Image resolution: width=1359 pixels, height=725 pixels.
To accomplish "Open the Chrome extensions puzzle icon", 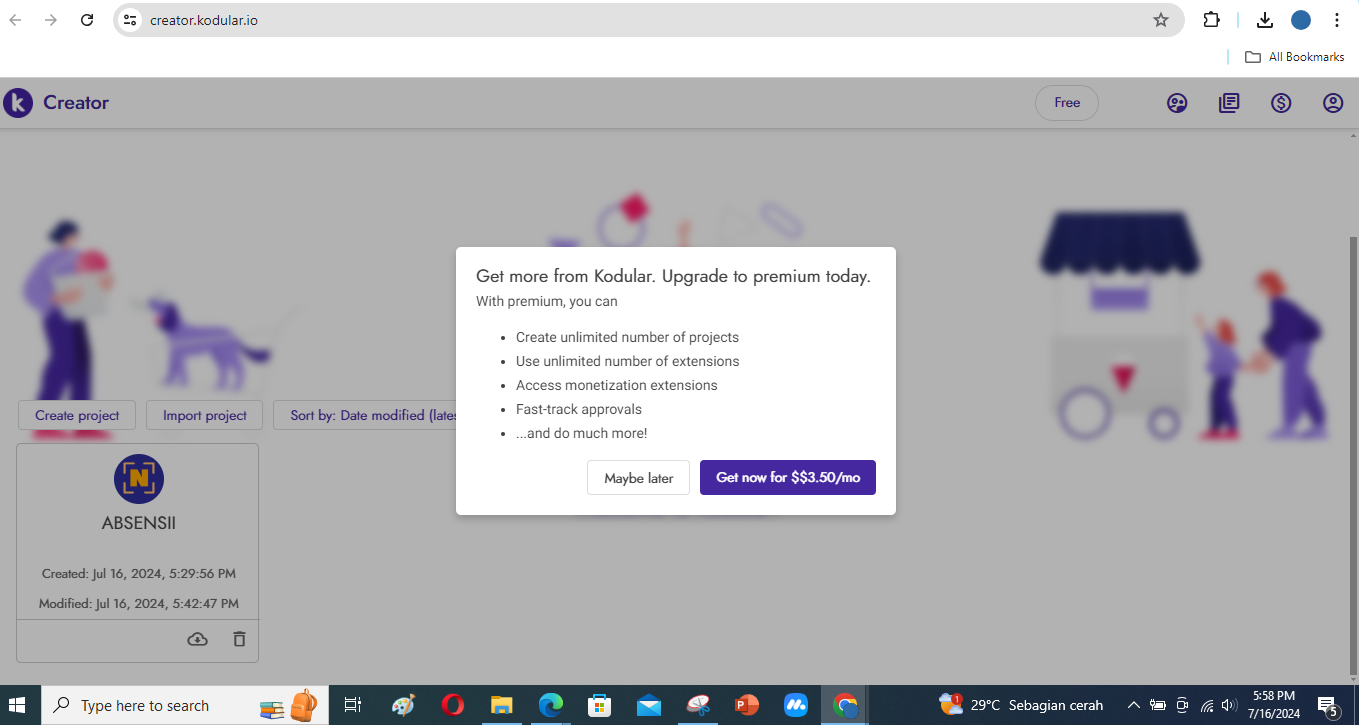I will 1211,20.
